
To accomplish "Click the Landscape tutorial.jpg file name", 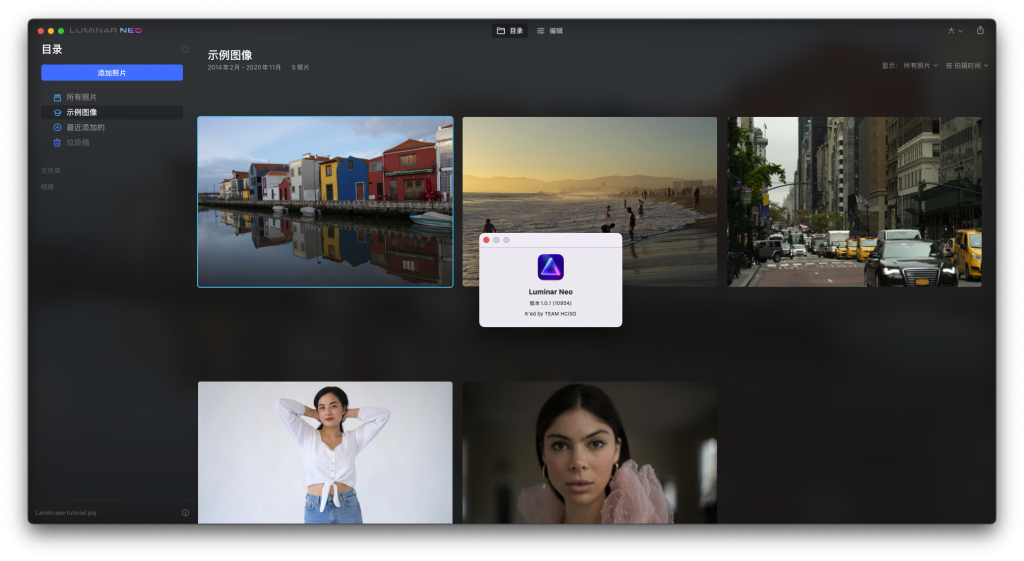I will coord(66,513).
